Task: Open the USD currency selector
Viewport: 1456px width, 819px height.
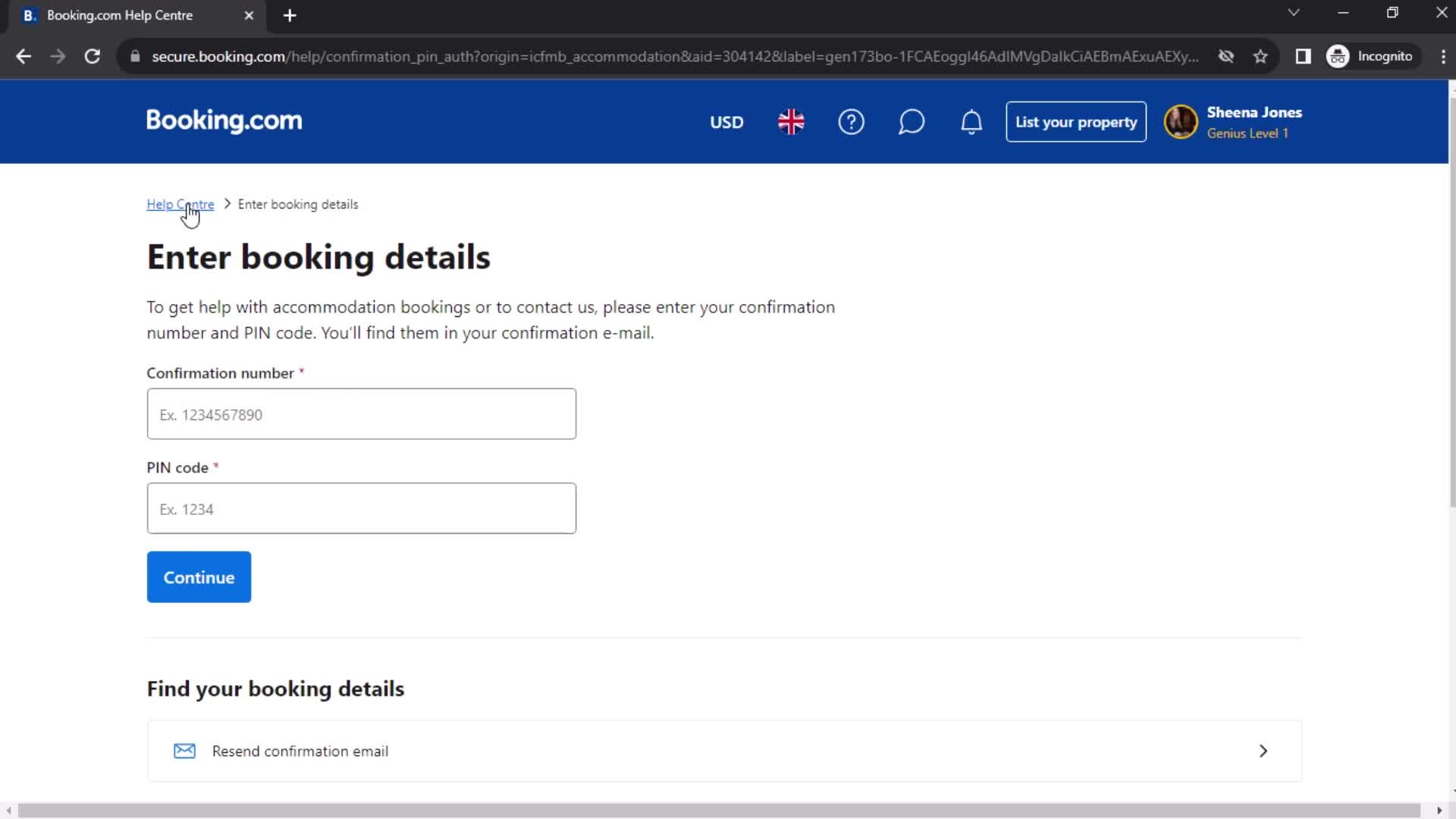Action: pos(726,122)
